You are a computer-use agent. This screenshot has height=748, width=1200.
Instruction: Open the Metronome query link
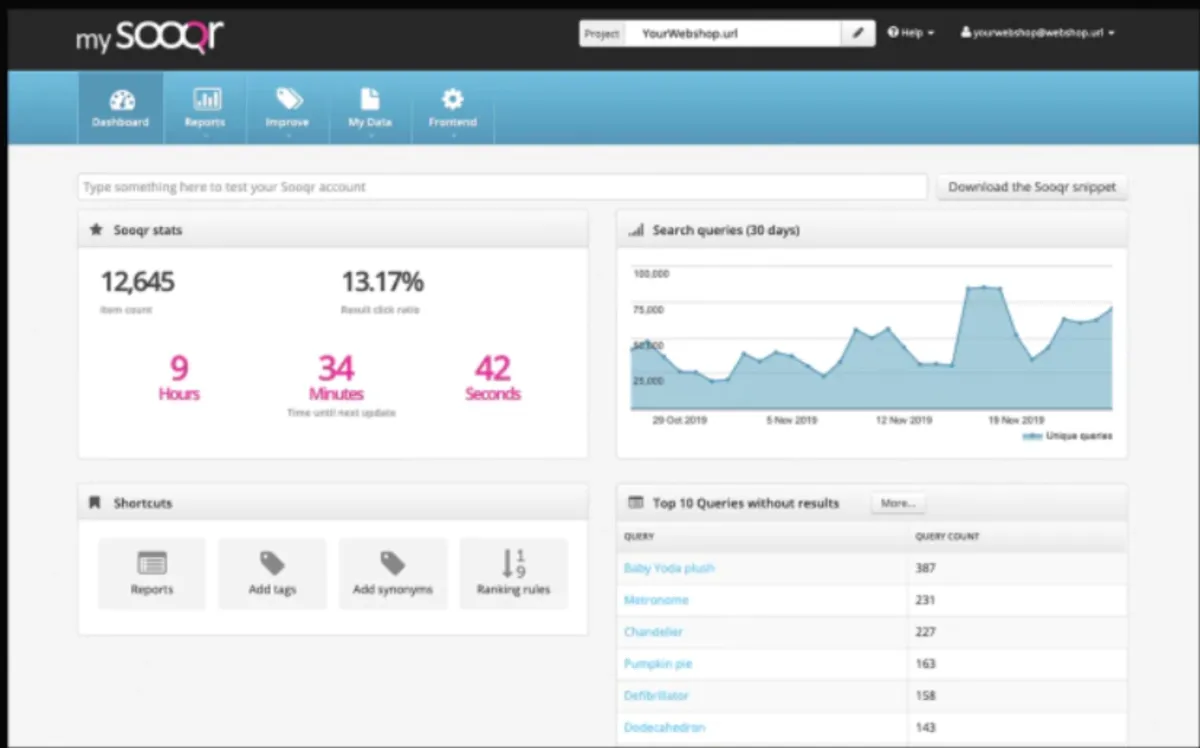(x=656, y=600)
